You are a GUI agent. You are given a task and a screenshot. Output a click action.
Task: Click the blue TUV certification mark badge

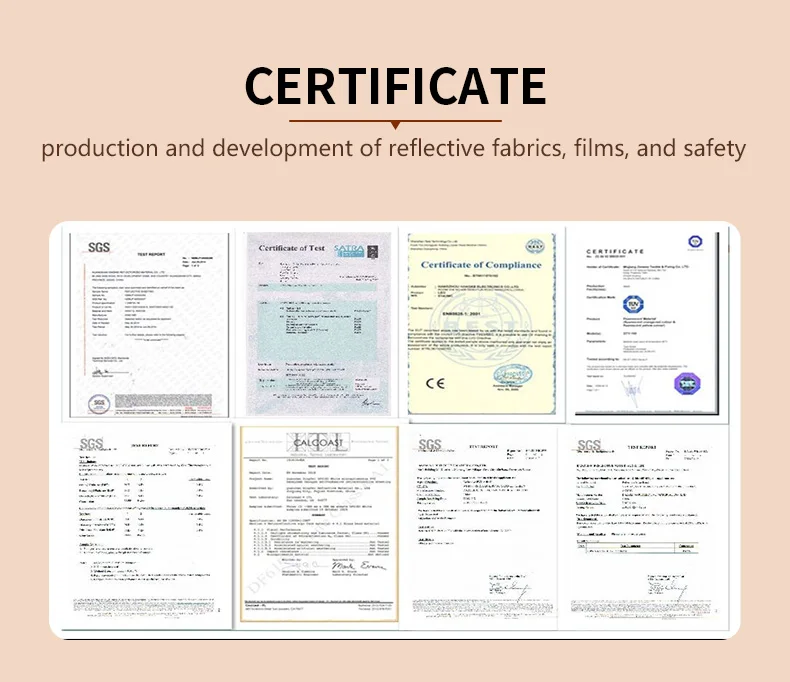point(633,304)
